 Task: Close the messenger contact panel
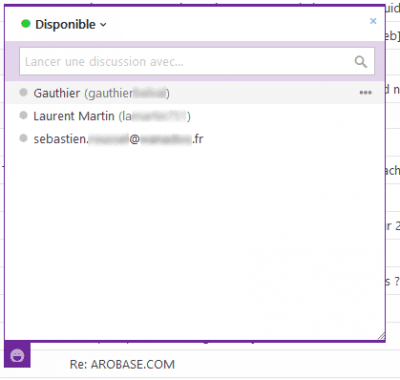[373, 21]
